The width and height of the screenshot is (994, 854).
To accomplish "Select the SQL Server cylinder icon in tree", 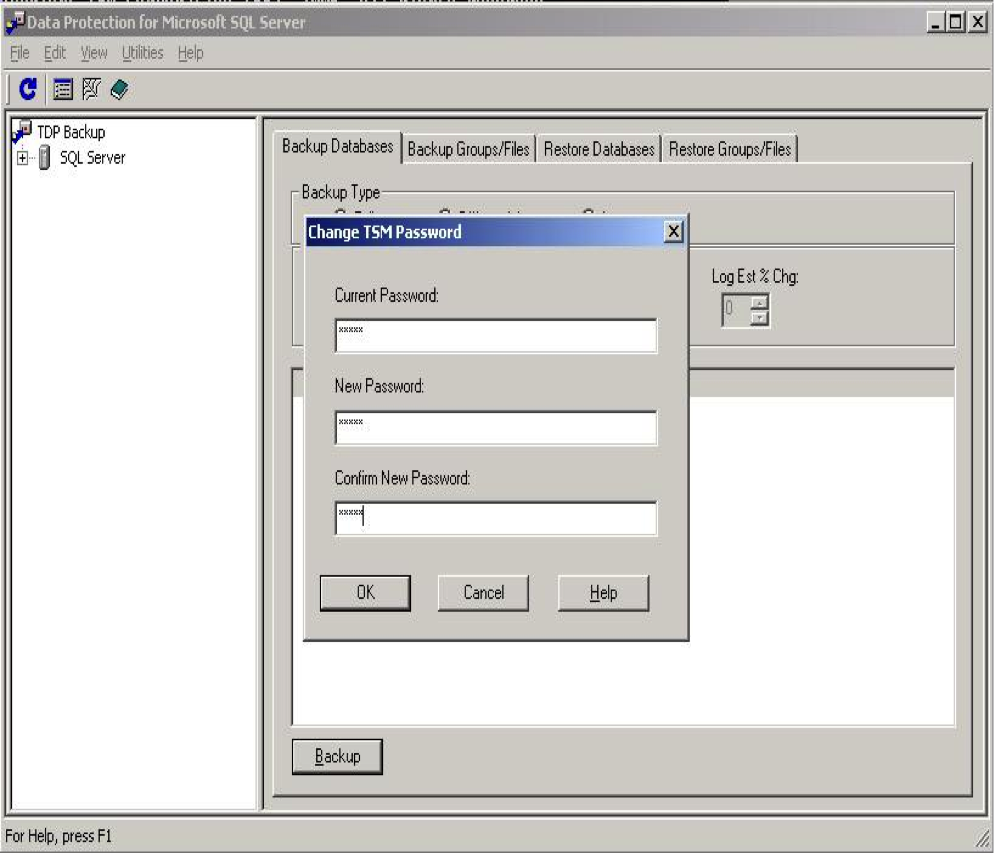I will click(44, 157).
